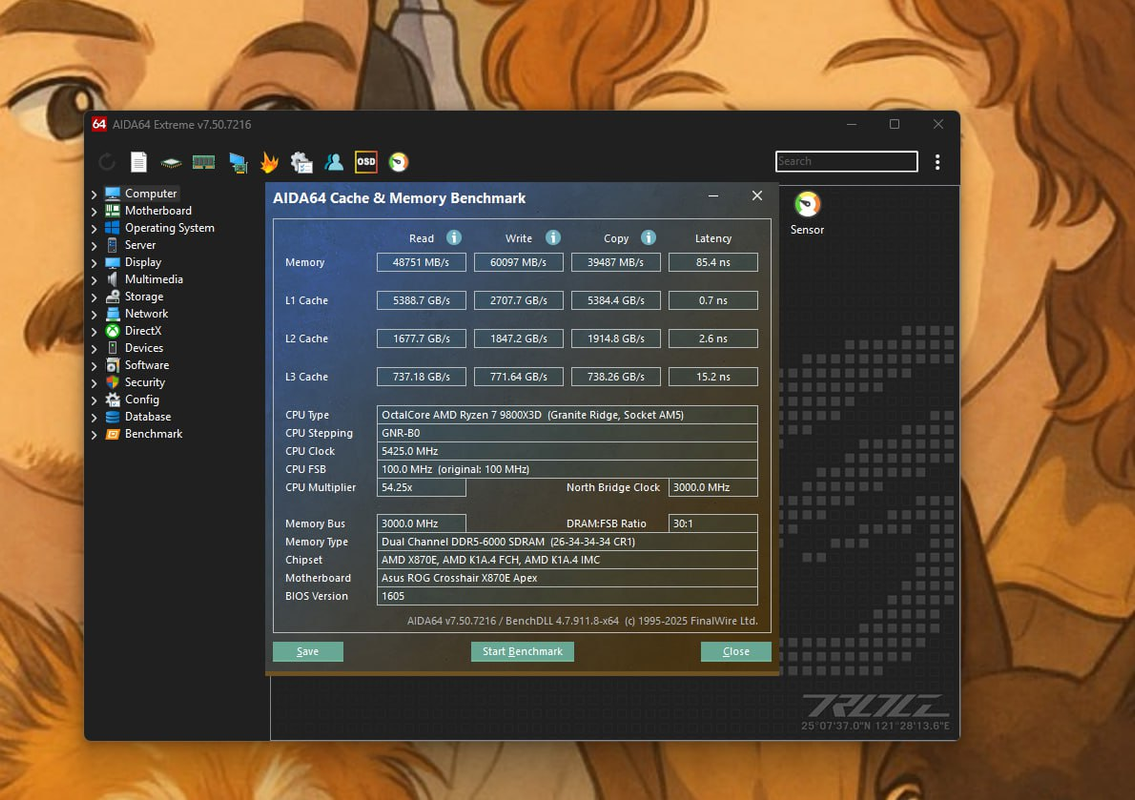Click the Memory Write value 60097 MB/s
This screenshot has width=1135, height=800.
coord(518,262)
